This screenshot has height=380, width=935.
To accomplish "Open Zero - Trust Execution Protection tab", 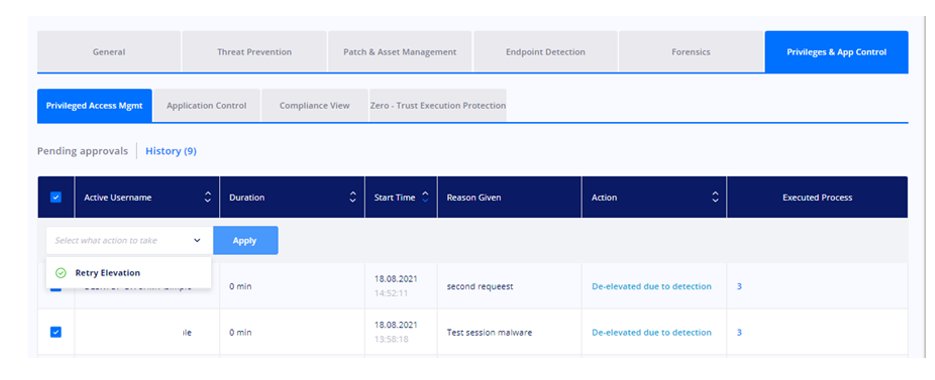I will [438, 106].
